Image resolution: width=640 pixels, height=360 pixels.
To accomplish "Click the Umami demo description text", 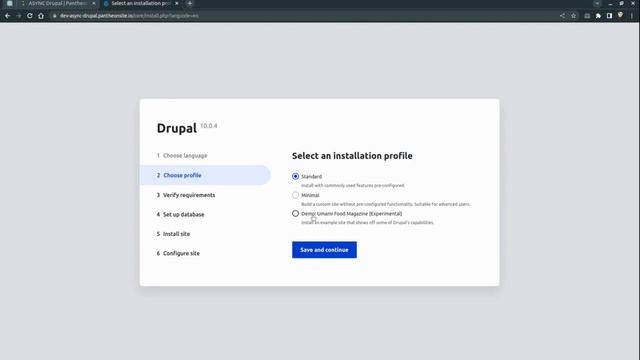I will pos(367,222).
